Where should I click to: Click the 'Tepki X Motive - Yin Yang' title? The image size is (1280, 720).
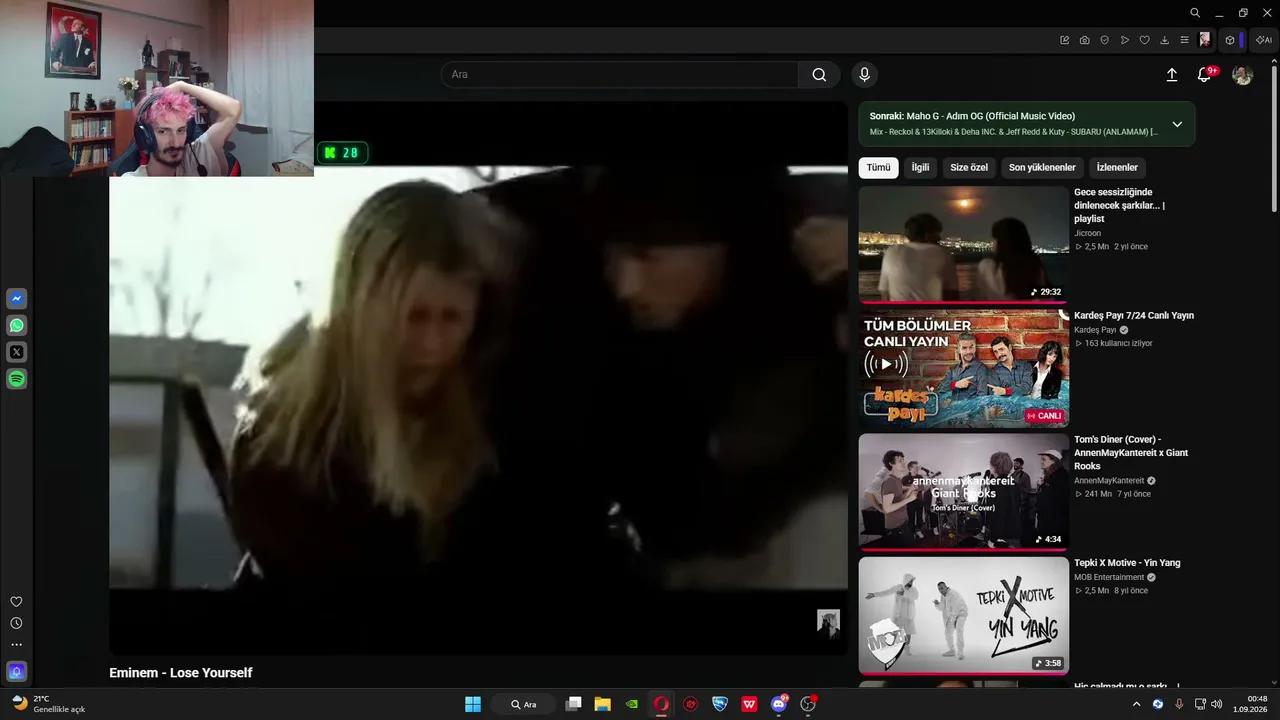(x=1127, y=563)
